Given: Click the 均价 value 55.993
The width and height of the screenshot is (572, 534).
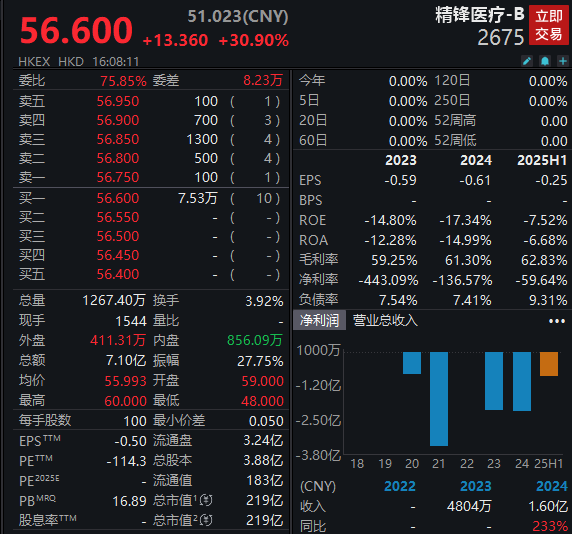Looking at the screenshot, I should 125,381.
